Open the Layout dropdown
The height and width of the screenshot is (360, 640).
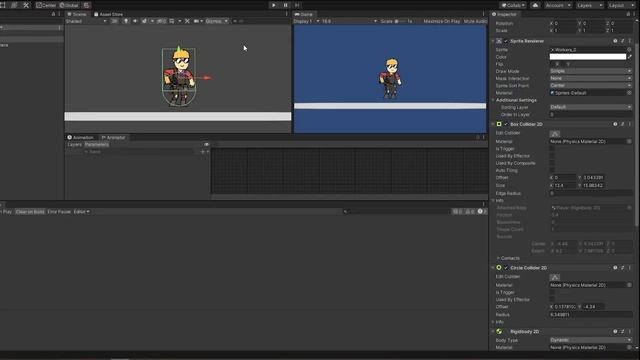(621, 5)
